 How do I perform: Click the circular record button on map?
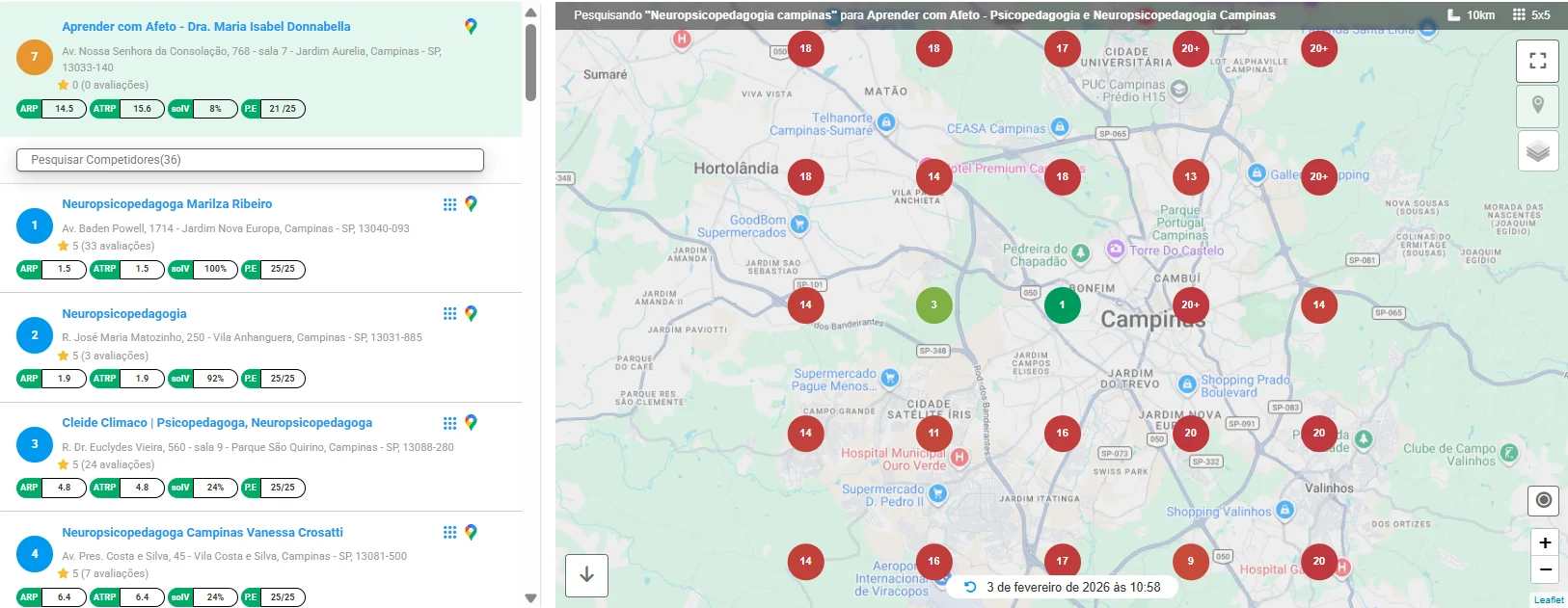click(x=1544, y=500)
